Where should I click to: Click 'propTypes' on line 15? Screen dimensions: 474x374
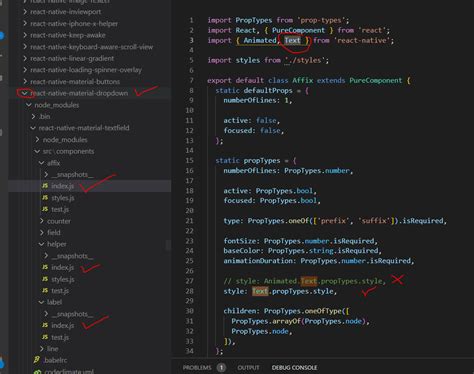(262, 160)
